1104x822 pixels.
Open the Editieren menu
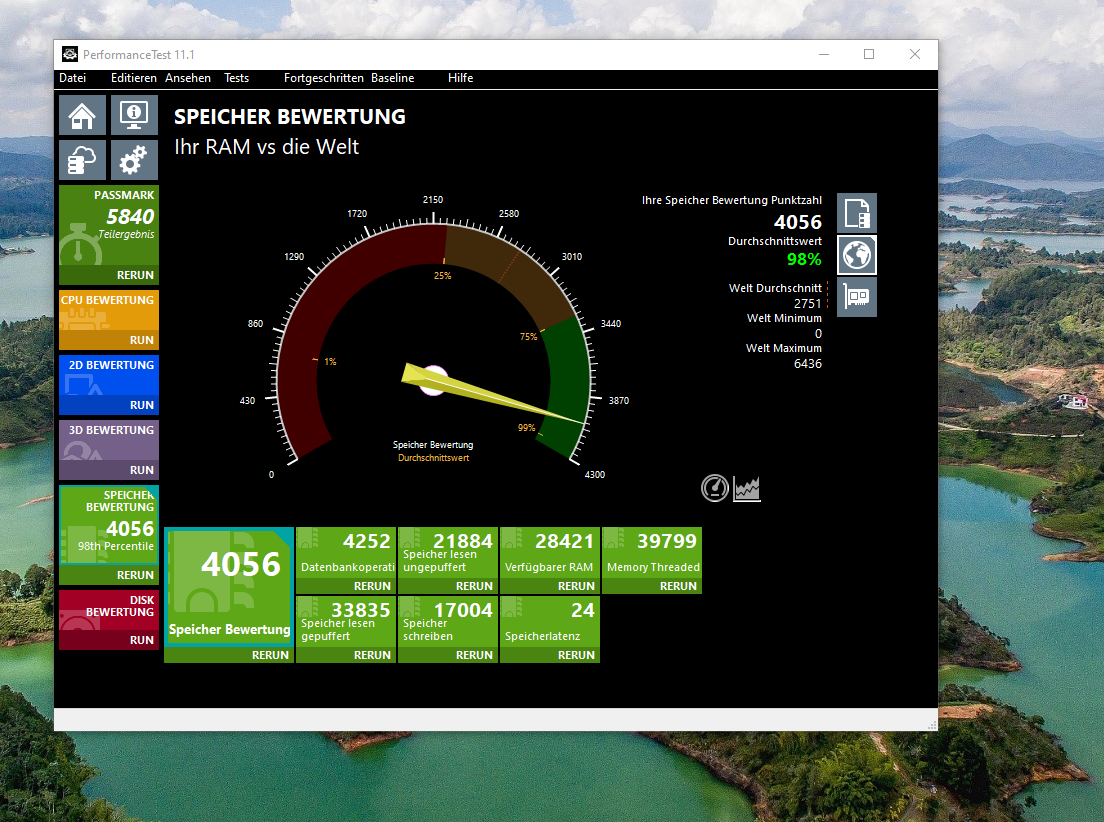[134, 78]
